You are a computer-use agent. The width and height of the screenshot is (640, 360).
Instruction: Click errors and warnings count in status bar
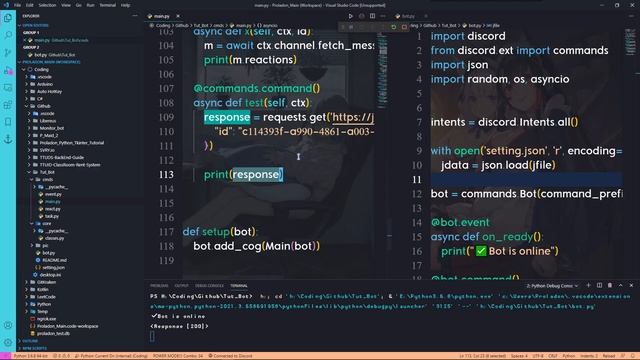(x=61, y=356)
